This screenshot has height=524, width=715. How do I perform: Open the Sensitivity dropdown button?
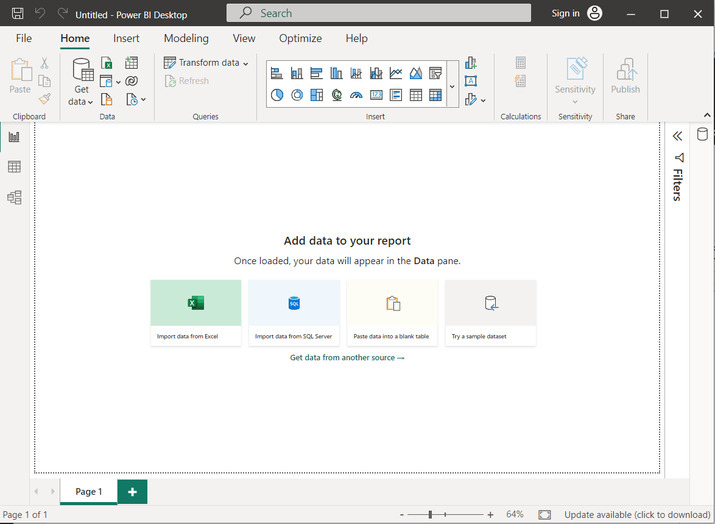(x=575, y=81)
